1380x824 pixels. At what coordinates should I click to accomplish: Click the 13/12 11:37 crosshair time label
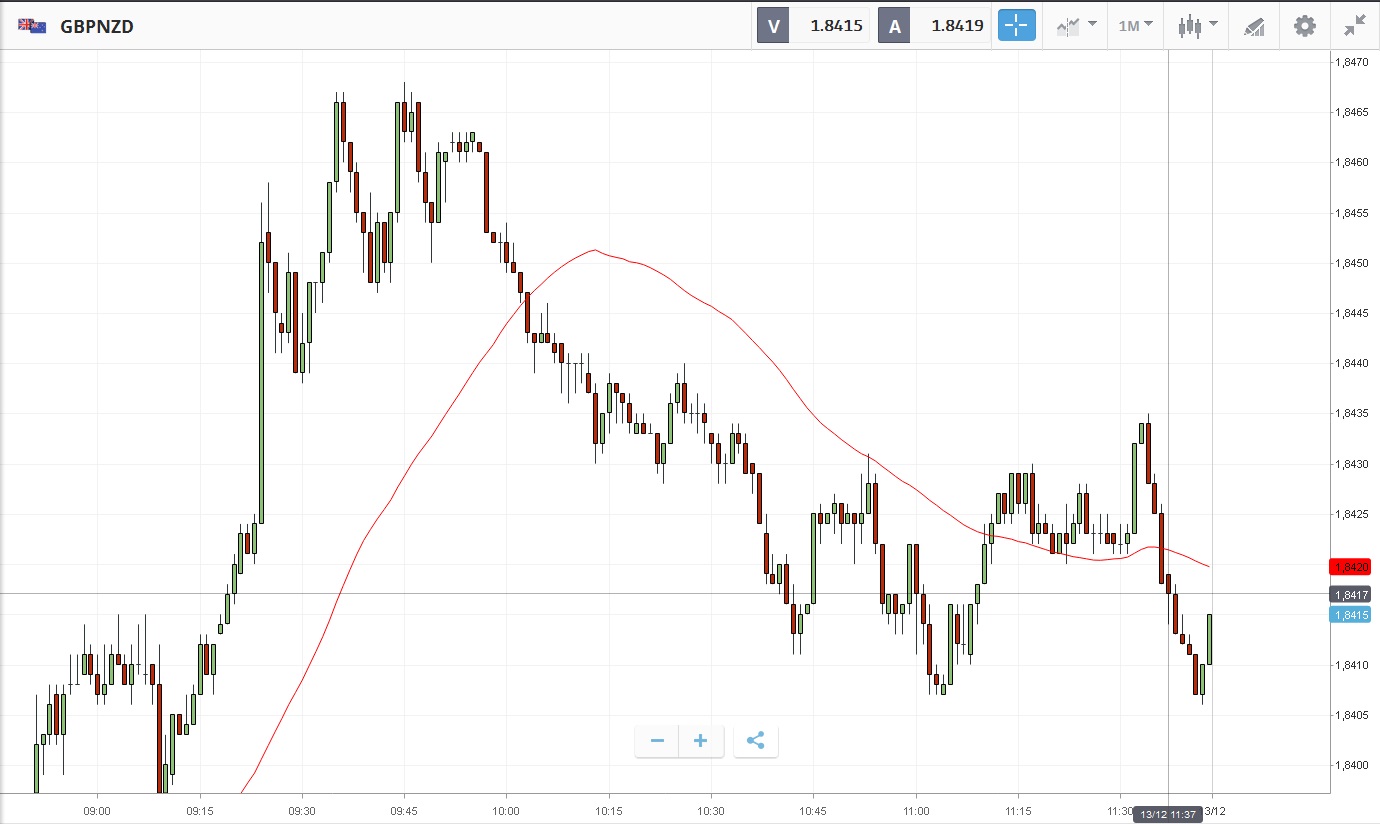pyautogui.click(x=1168, y=815)
